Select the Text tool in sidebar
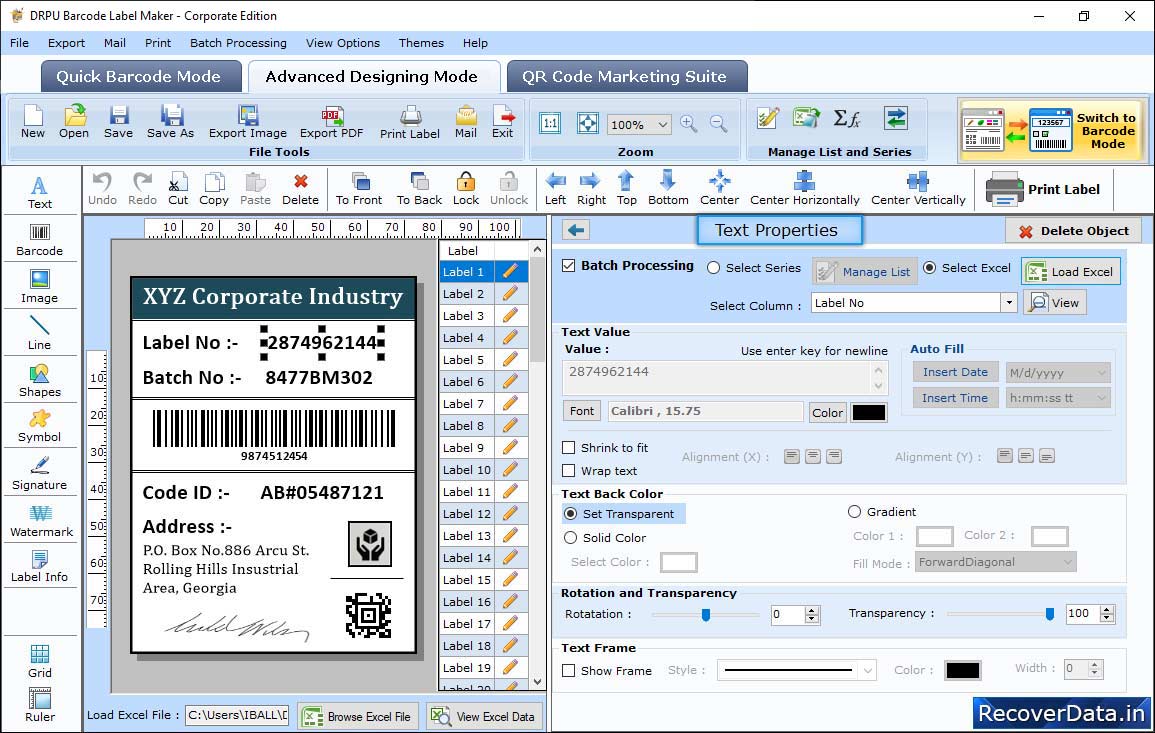 coord(40,192)
